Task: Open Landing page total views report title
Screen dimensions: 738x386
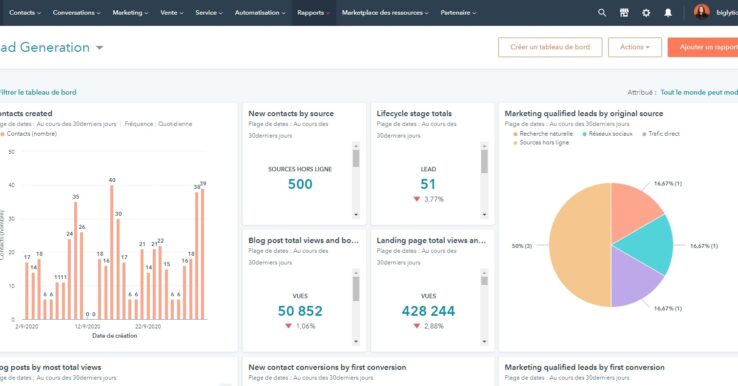Action: tap(431, 241)
